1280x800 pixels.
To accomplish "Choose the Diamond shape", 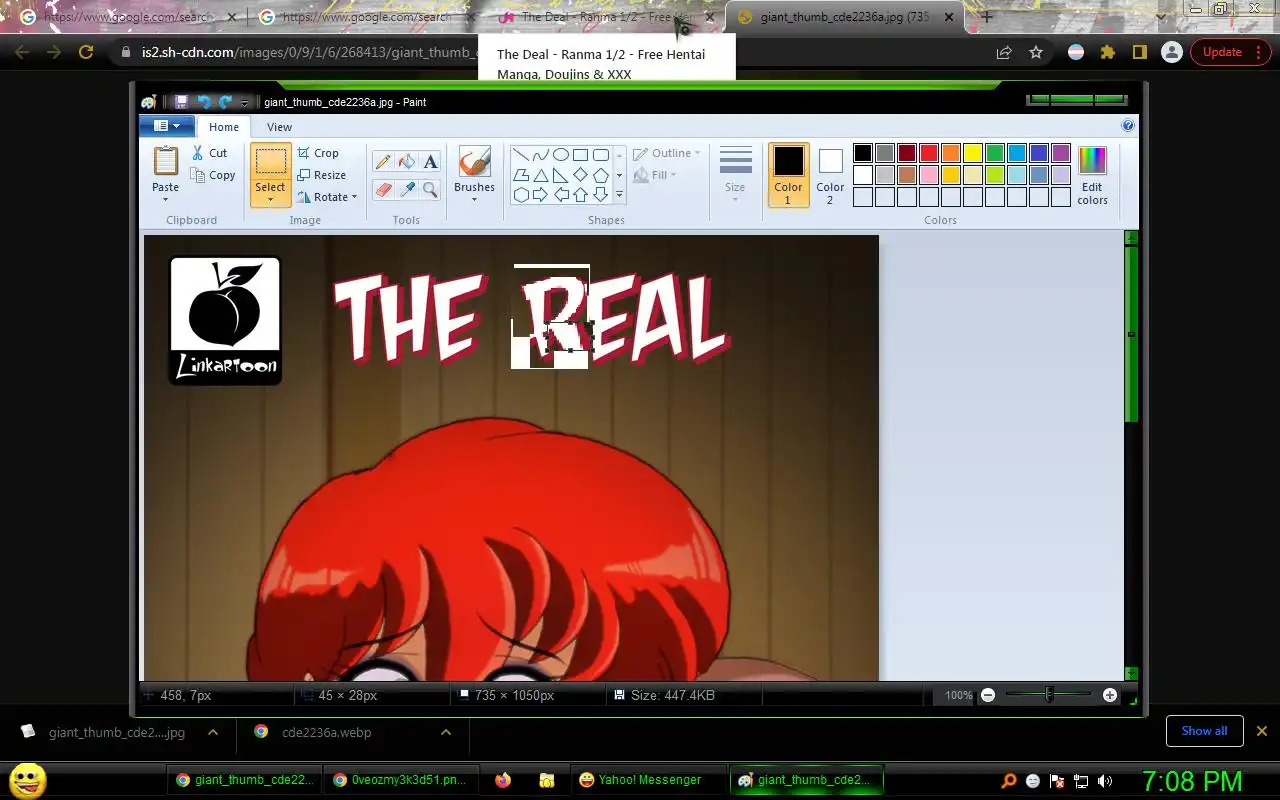I will pyautogui.click(x=581, y=175).
